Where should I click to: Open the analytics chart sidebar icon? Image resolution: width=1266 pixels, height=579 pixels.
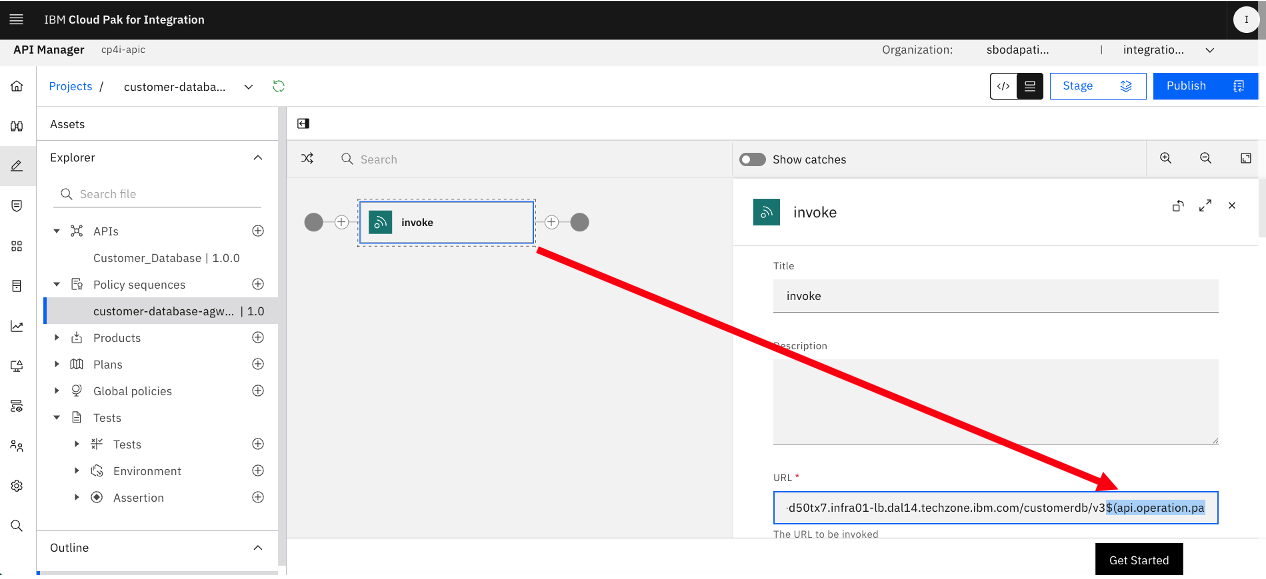click(x=16, y=326)
